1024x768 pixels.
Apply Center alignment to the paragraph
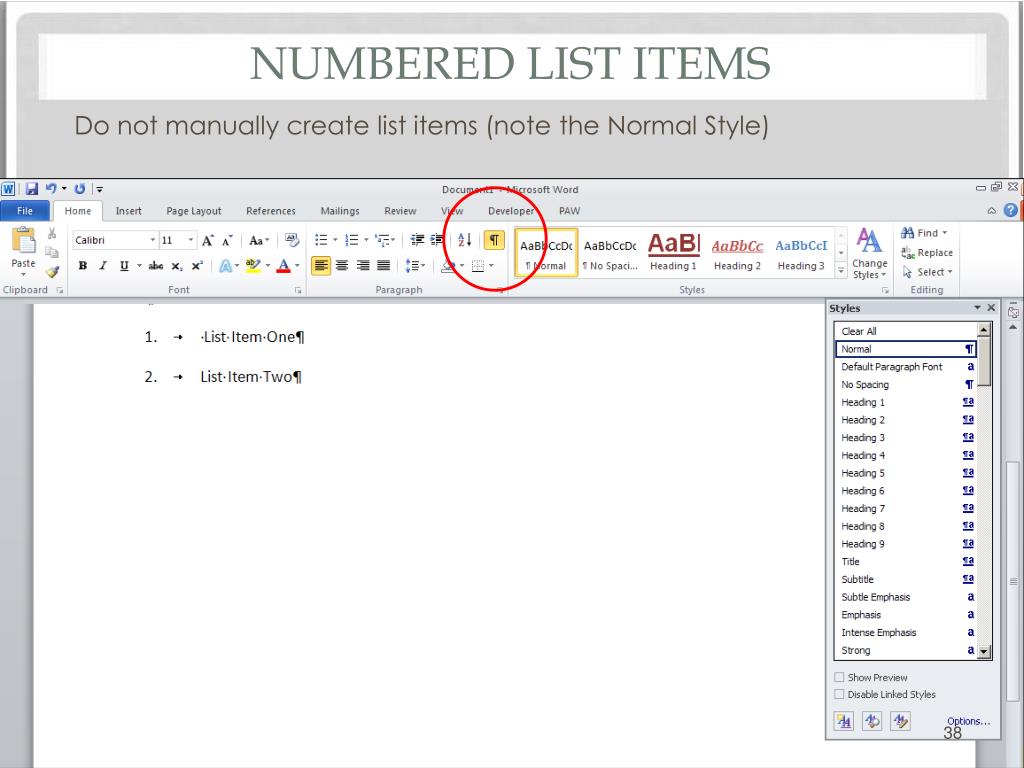(342, 266)
